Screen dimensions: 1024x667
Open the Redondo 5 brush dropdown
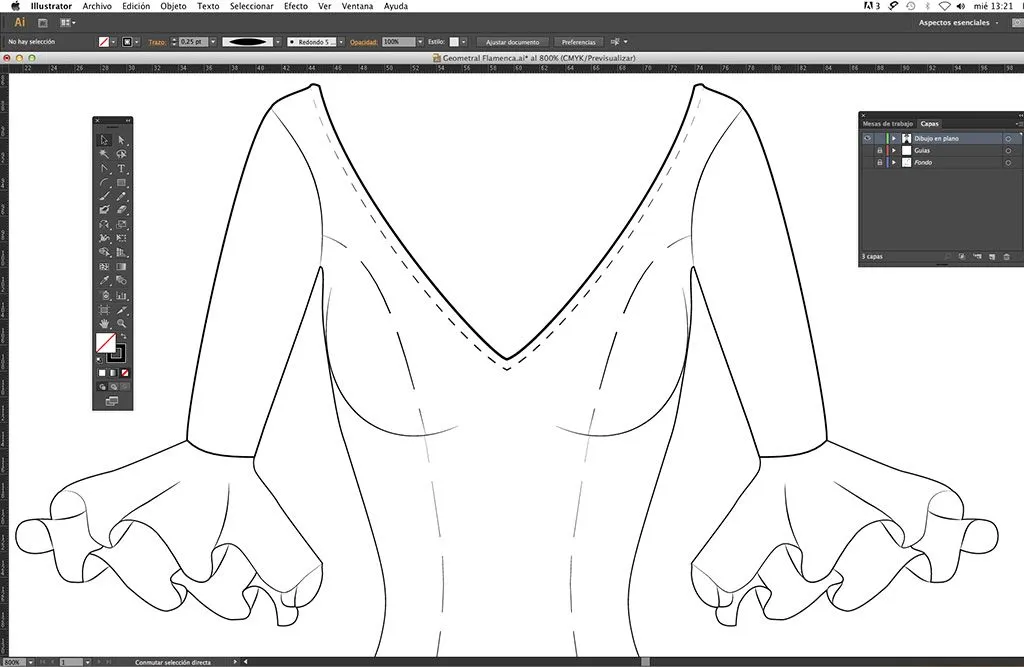[341, 42]
